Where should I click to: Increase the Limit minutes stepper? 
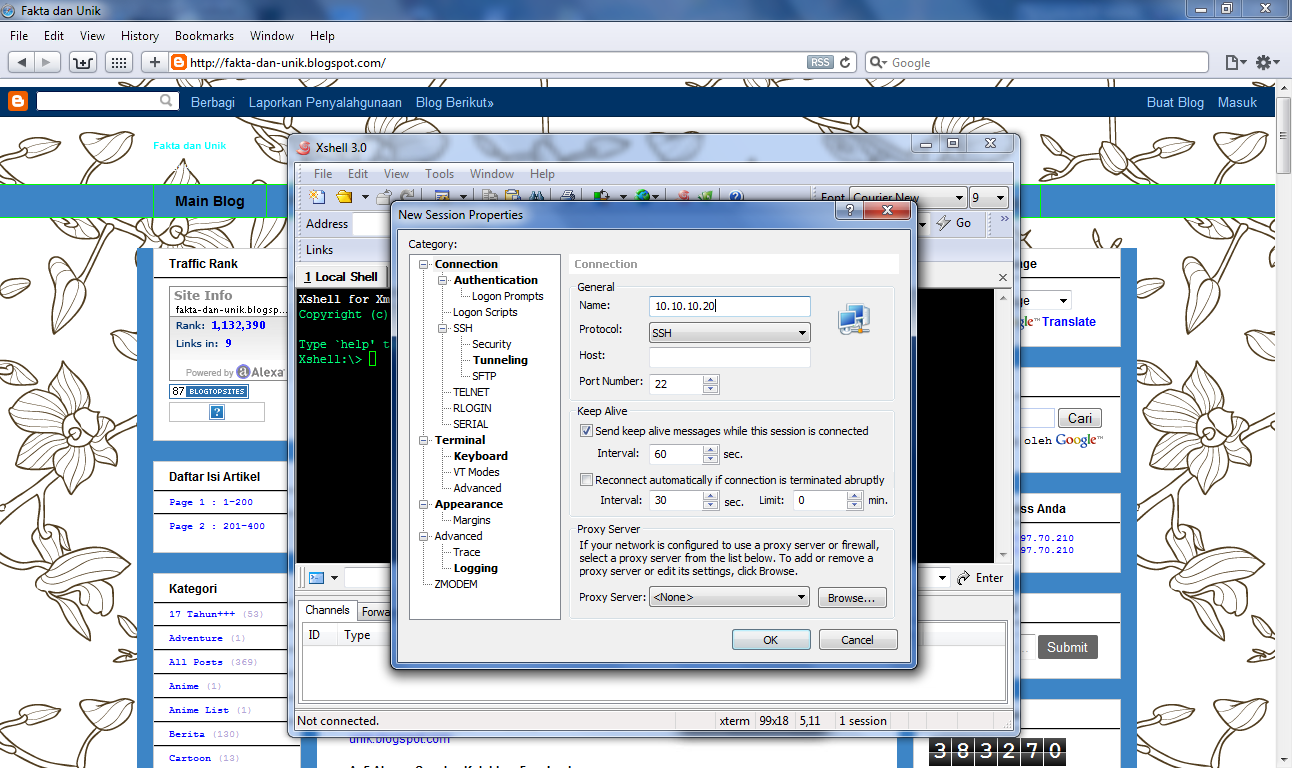pyautogui.click(x=856, y=495)
